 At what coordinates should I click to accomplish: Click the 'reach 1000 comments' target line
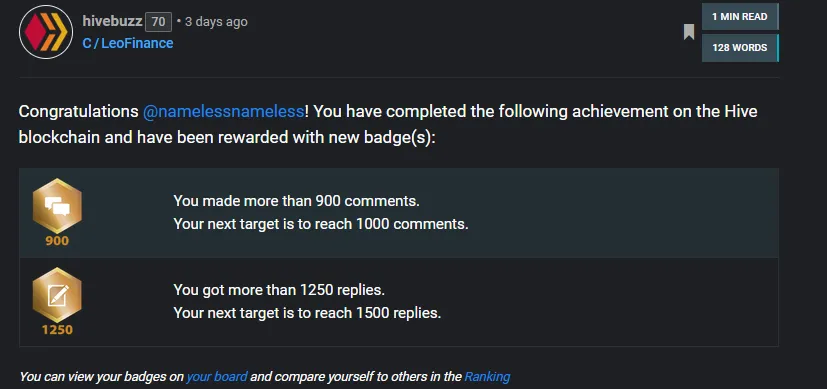321,224
